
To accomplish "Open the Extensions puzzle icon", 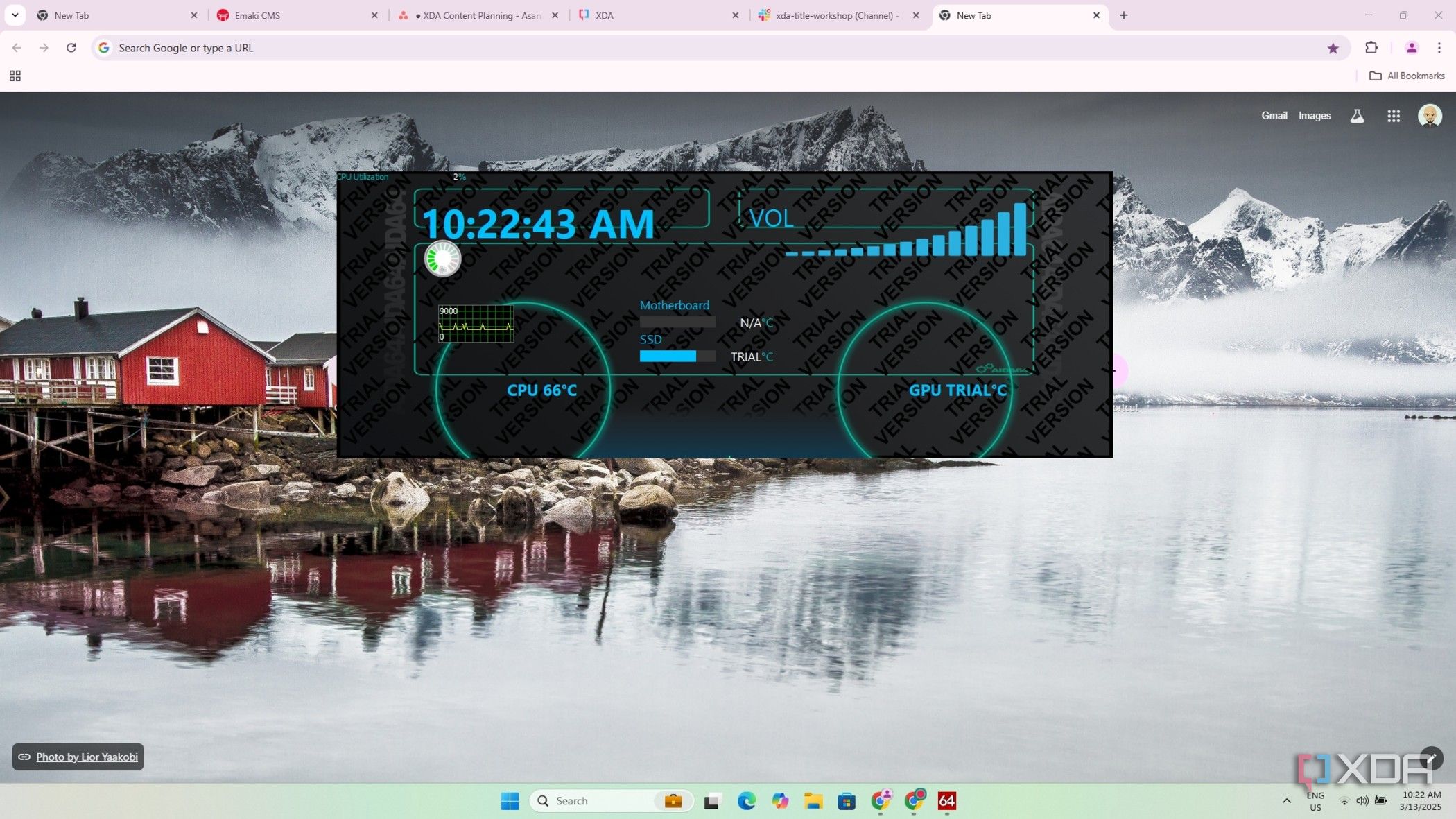I will (x=1371, y=48).
